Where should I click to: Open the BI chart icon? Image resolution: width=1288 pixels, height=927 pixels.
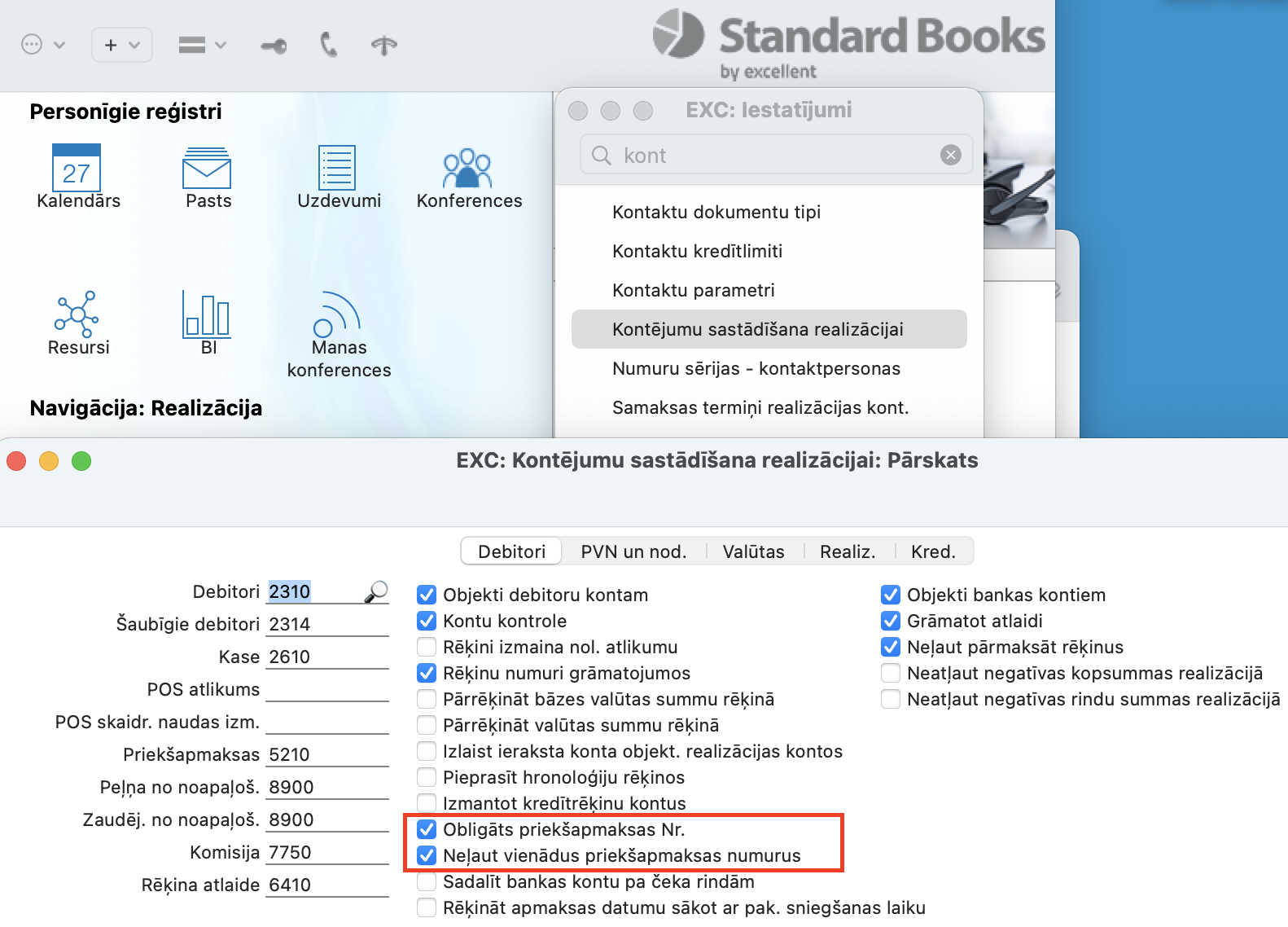207,315
